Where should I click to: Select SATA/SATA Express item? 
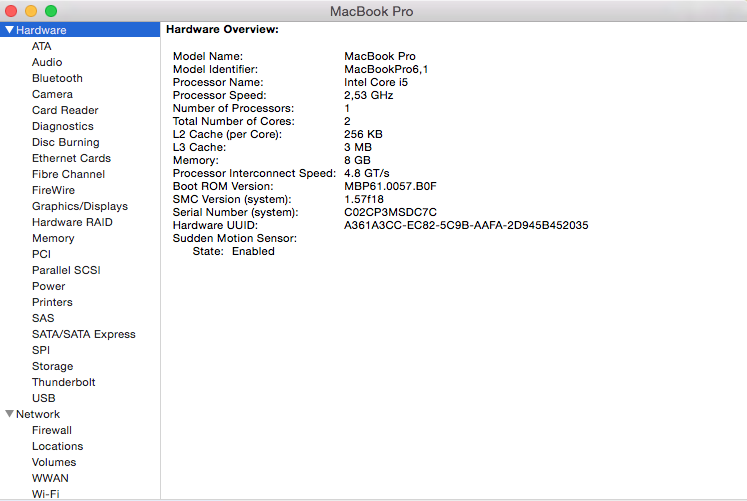pyautogui.click(x=84, y=334)
